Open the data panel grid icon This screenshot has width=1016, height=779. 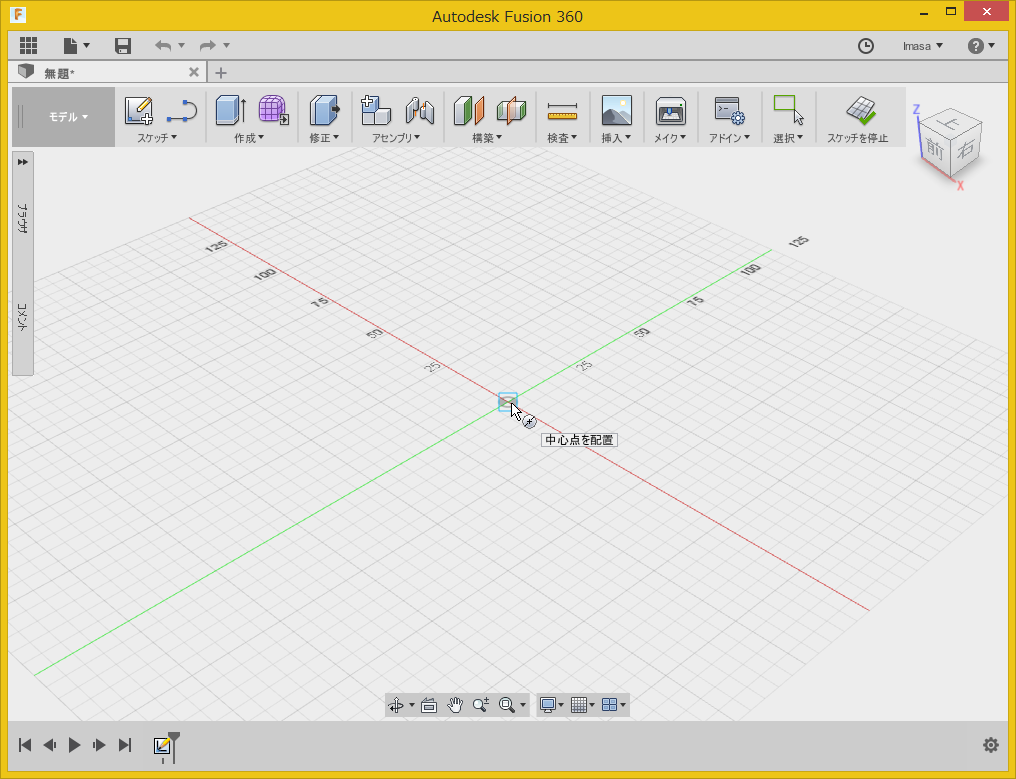point(28,45)
